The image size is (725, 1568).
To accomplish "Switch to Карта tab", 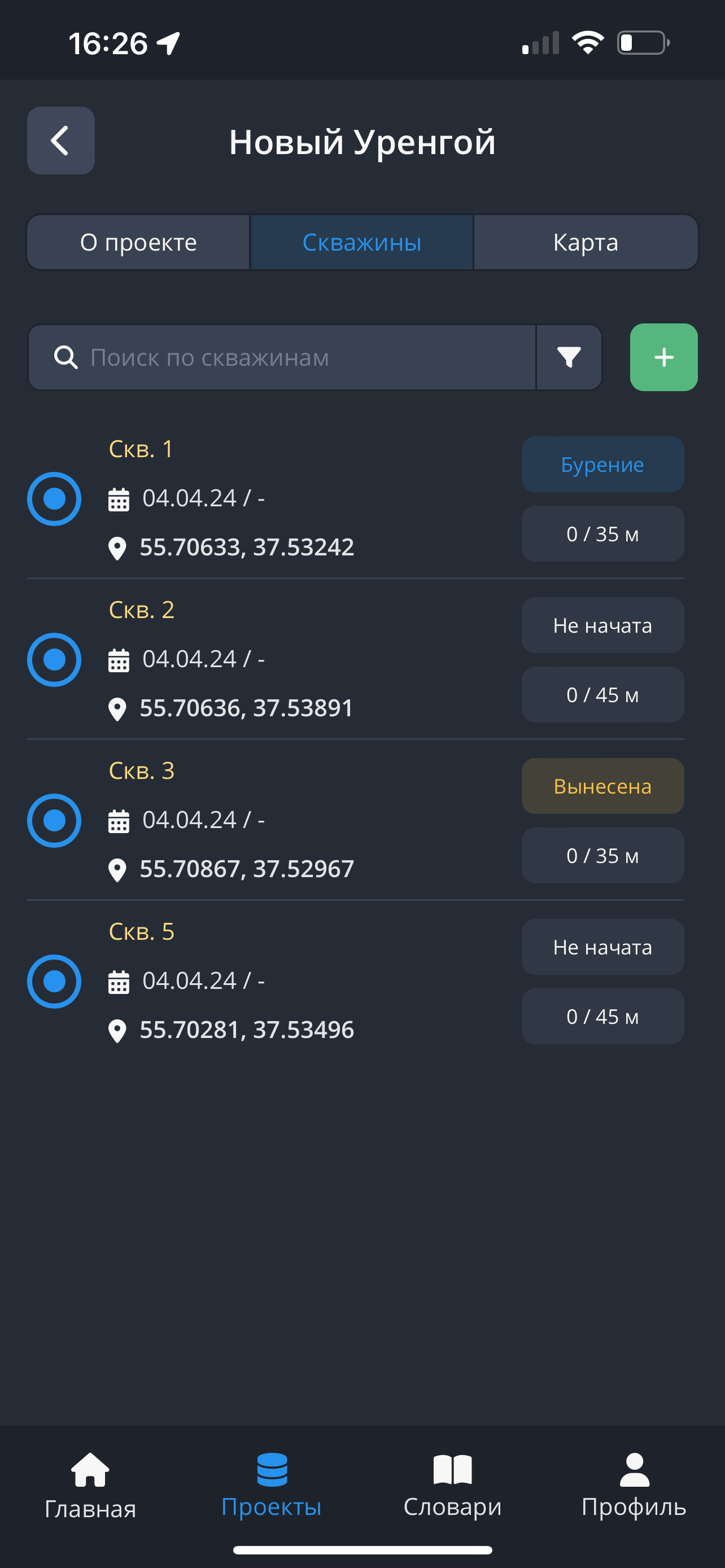I will coord(586,242).
